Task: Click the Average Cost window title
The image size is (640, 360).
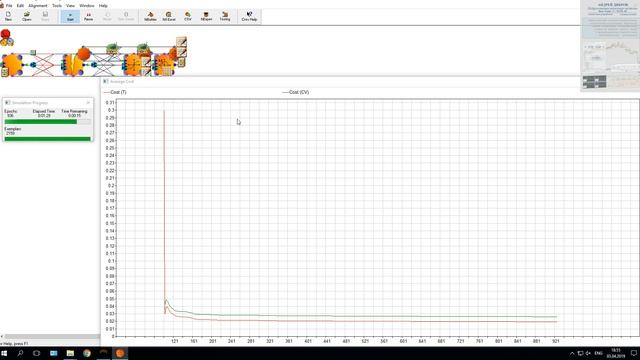Action: 122,82
